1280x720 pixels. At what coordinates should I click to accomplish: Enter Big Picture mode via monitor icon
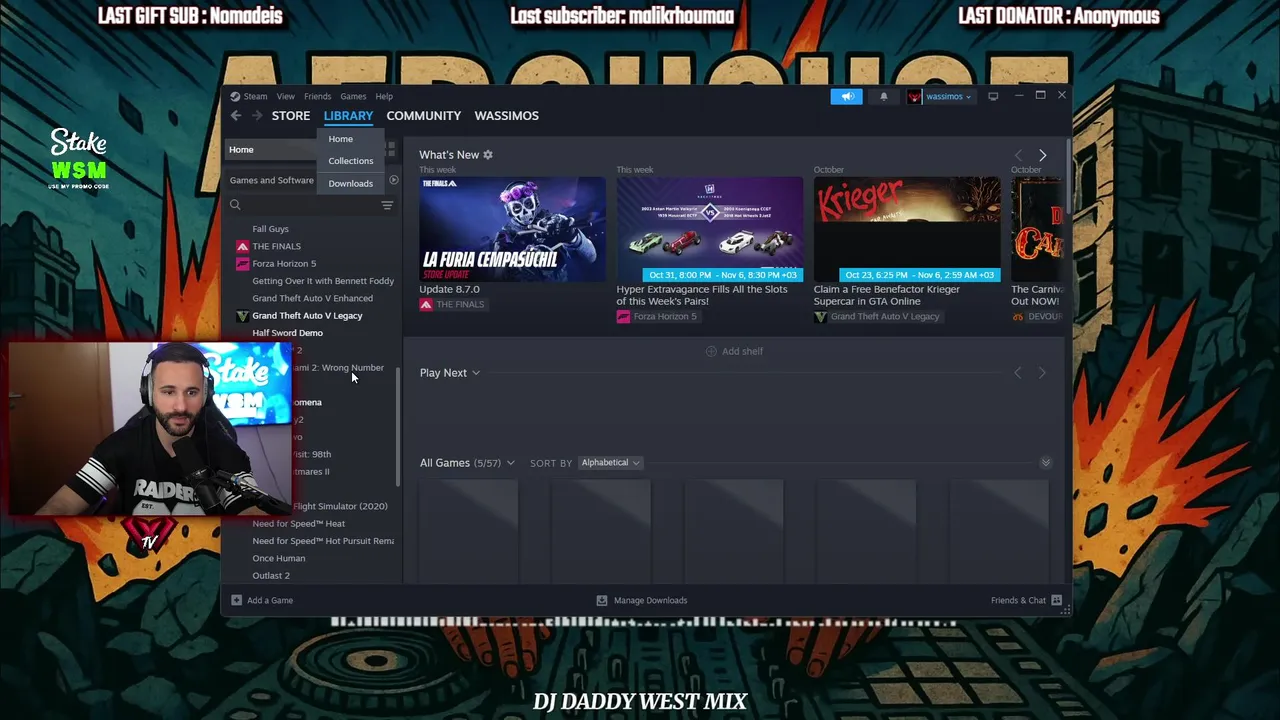coord(993,96)
